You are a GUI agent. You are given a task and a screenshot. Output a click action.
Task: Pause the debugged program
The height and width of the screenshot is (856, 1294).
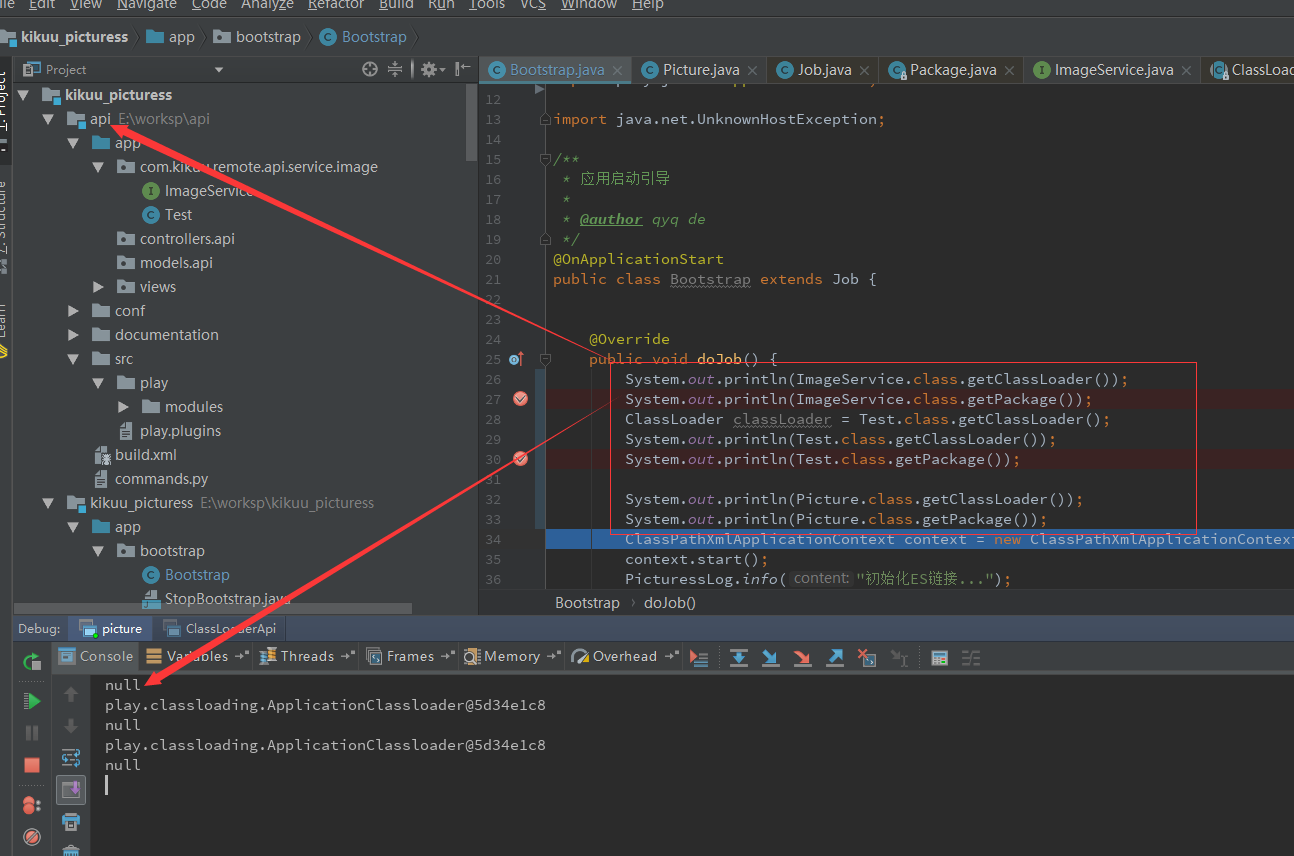32,733
